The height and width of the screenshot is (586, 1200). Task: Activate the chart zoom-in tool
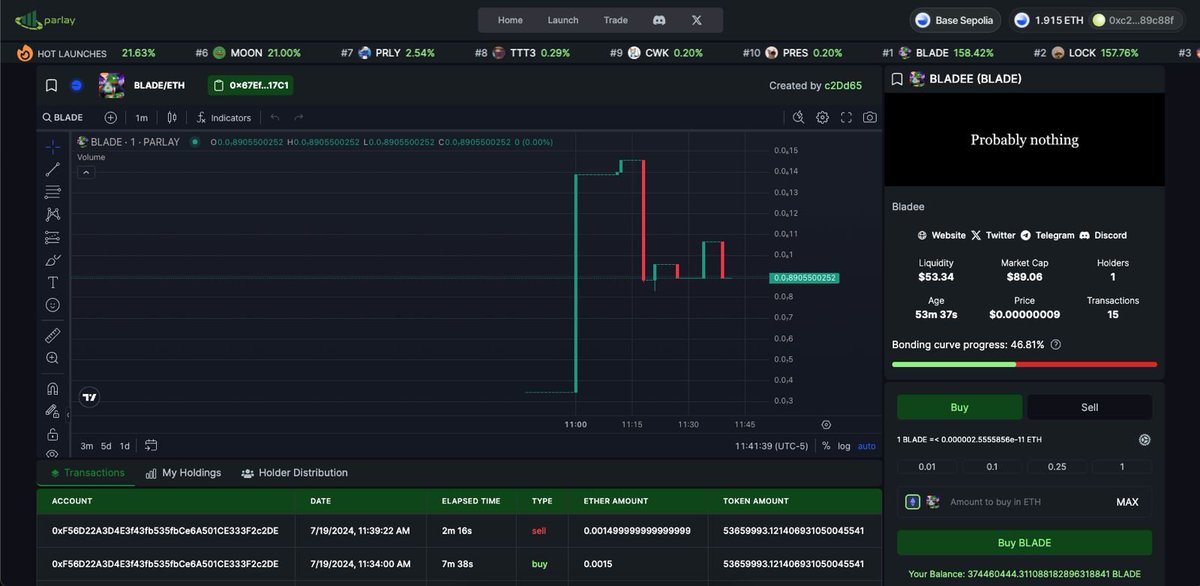53,358
